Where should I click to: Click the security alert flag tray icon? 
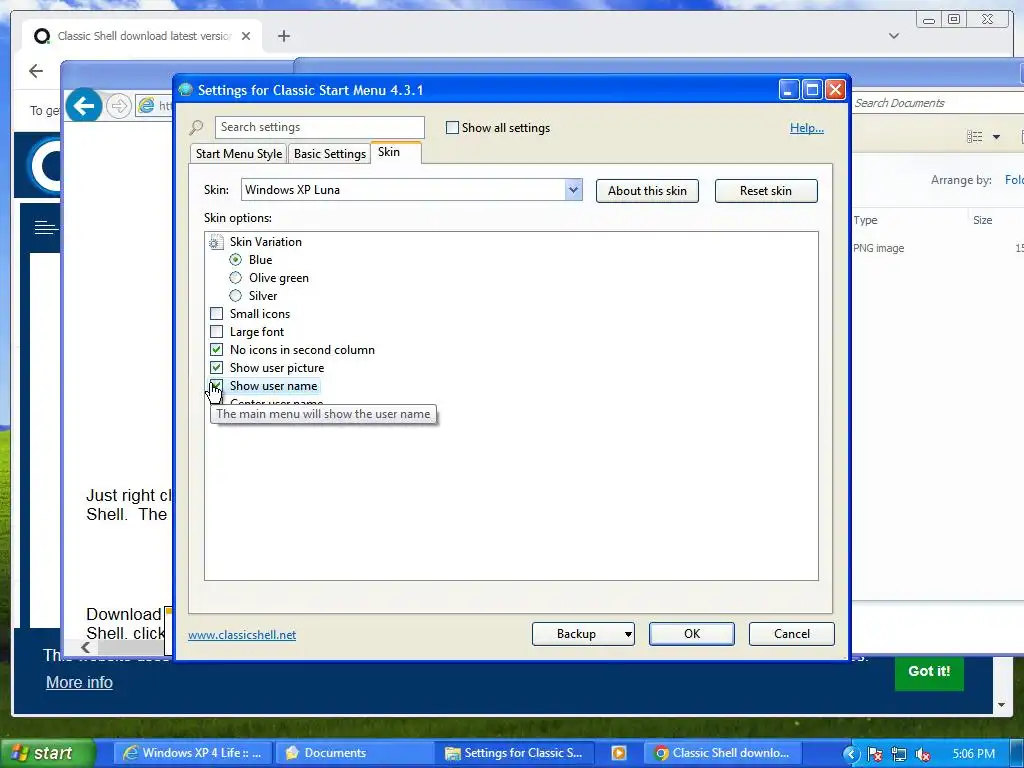point(874,754)
